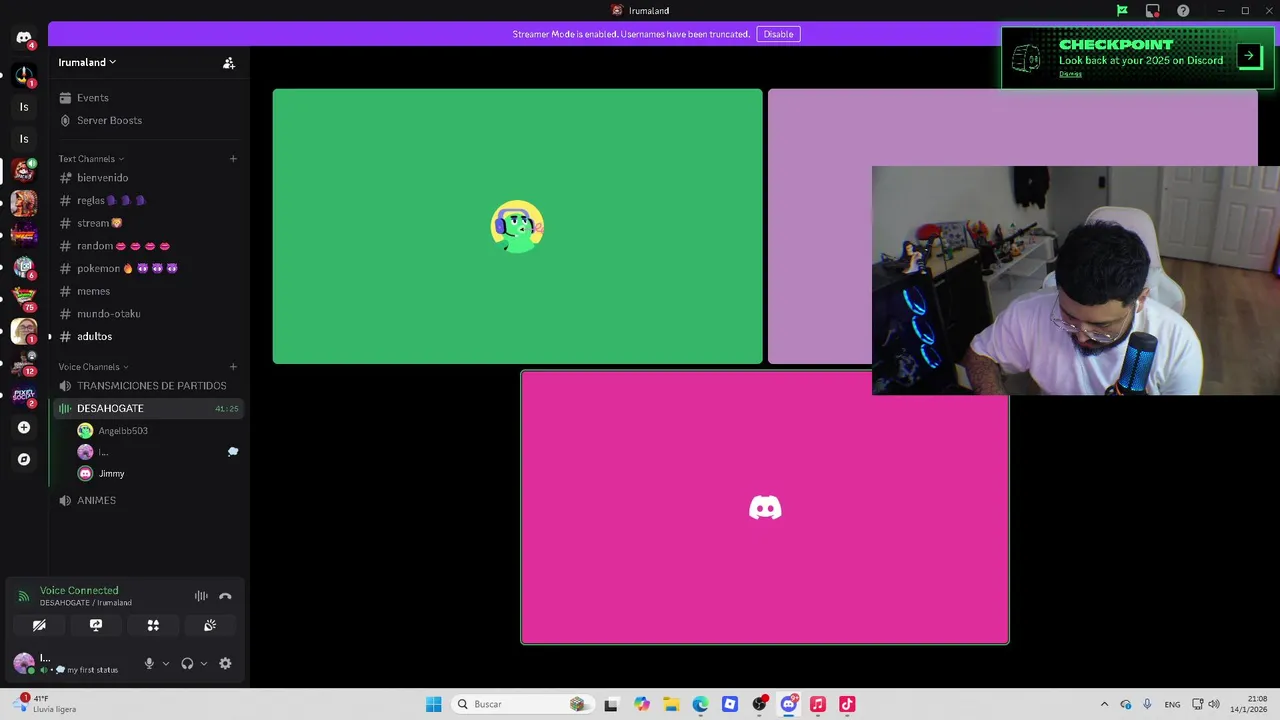Invite people to the Irumaland server
The height and width of the screenshot is (720, 1280).
click(229, 62)
